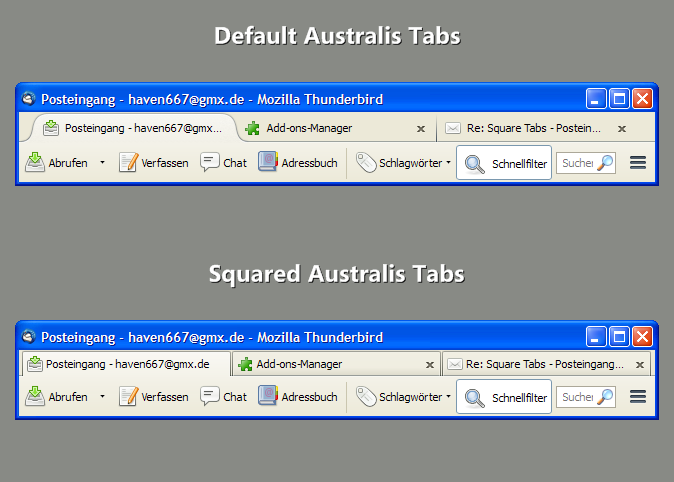
Task: Click Verfassen label in Squared window
Action: pyautogui.click(x=165, y=397)
